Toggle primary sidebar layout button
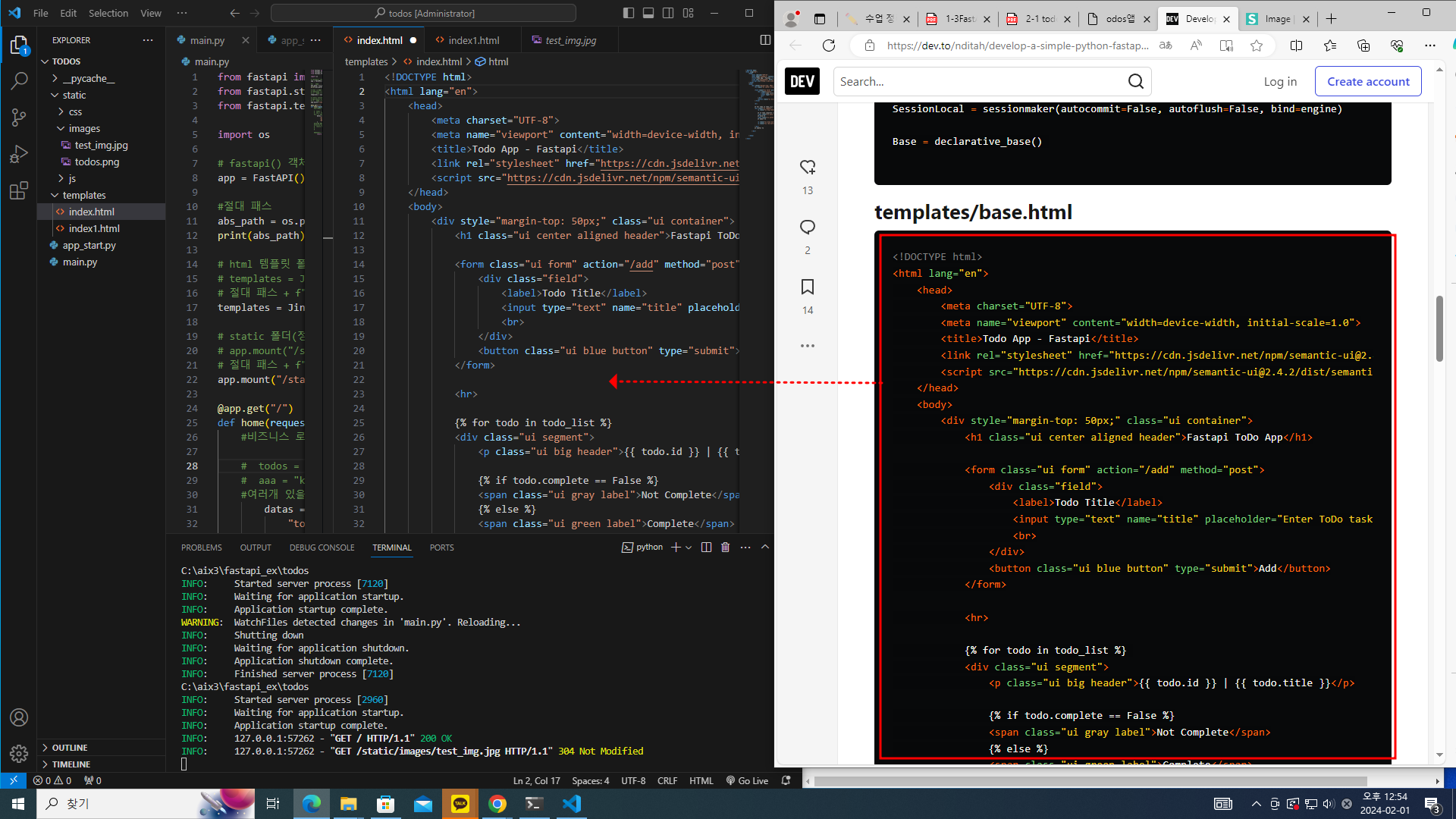The width and height of the screenshot is (1456, 819). (x=629, y=13)
